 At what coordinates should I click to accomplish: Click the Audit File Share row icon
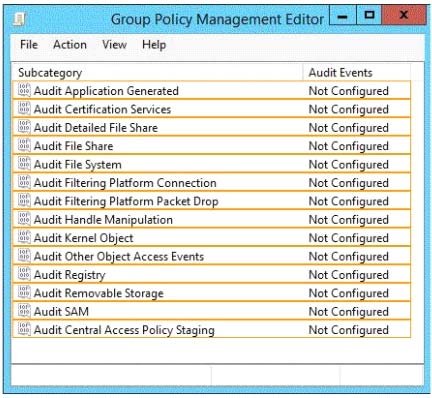(x=24, y=145)
